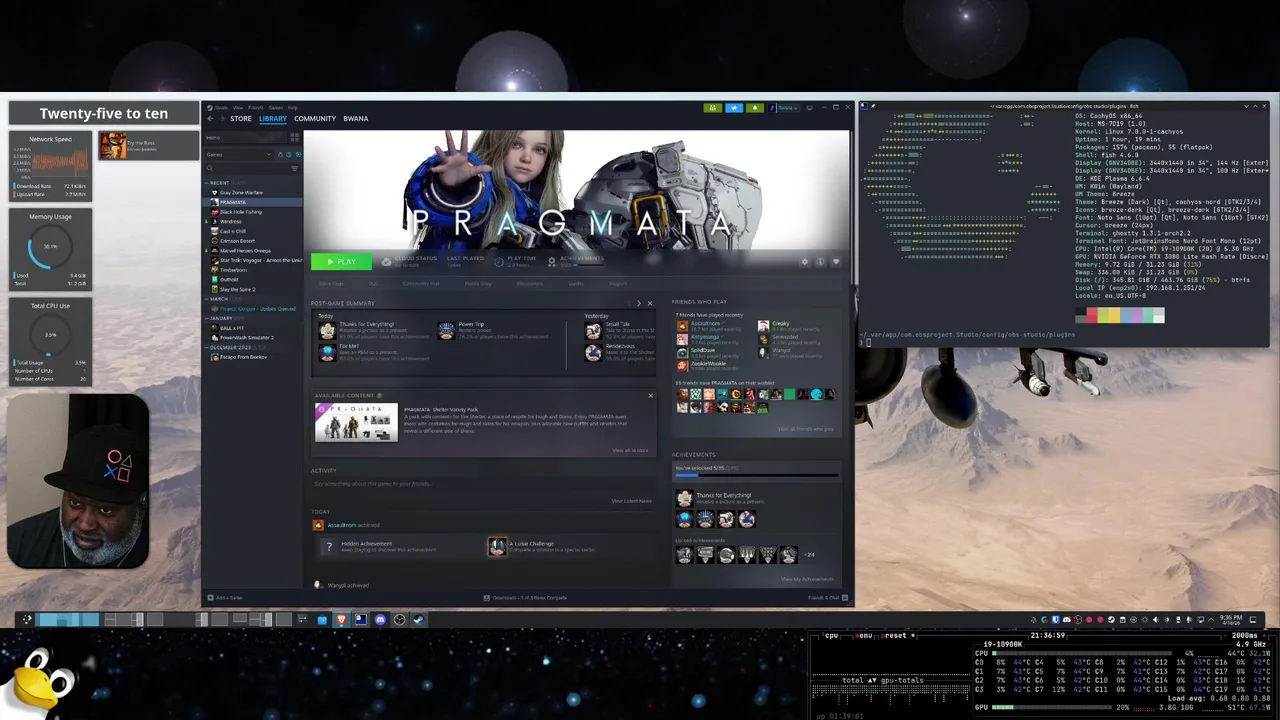Click View all in store link
Screen dimensions: 1280x720
(x=630, y=450)
